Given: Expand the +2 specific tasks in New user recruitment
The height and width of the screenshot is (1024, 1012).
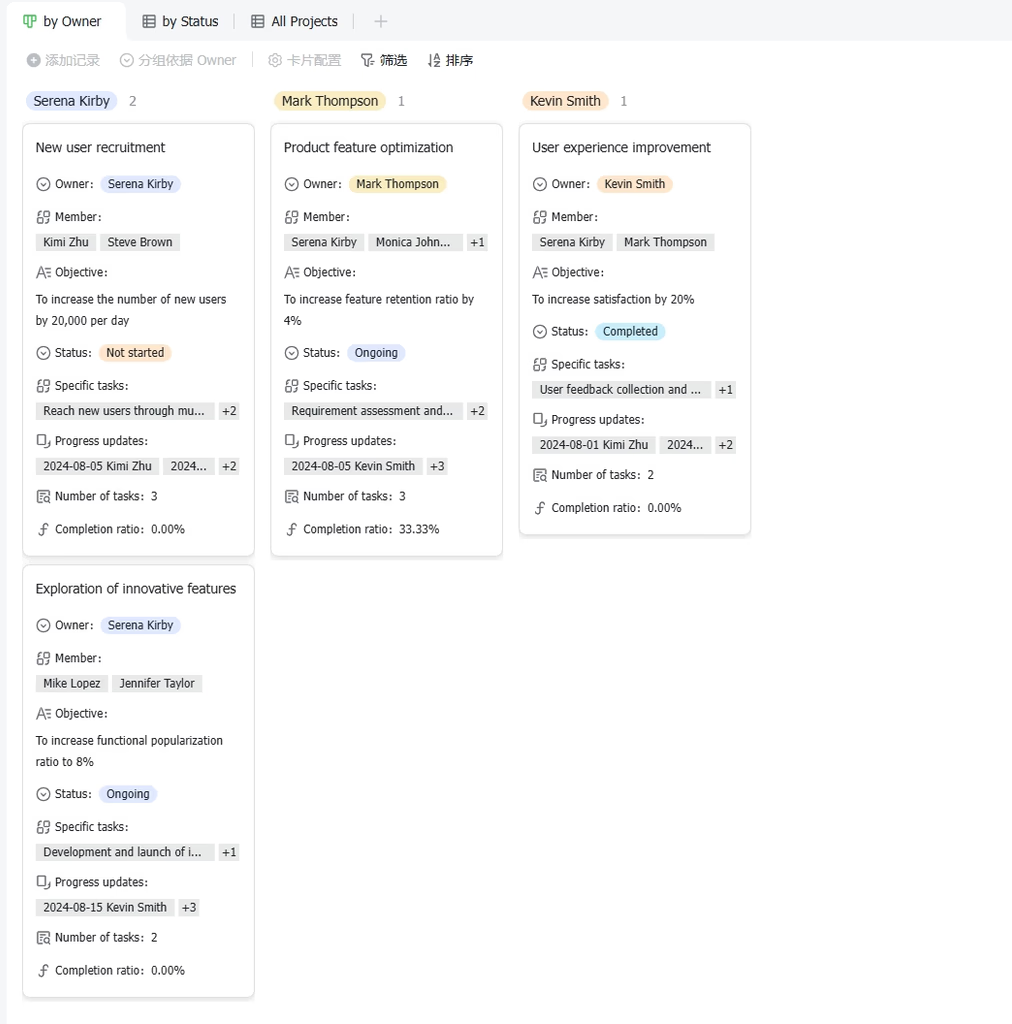Looking at the screenshot, I should click(229, 411).
